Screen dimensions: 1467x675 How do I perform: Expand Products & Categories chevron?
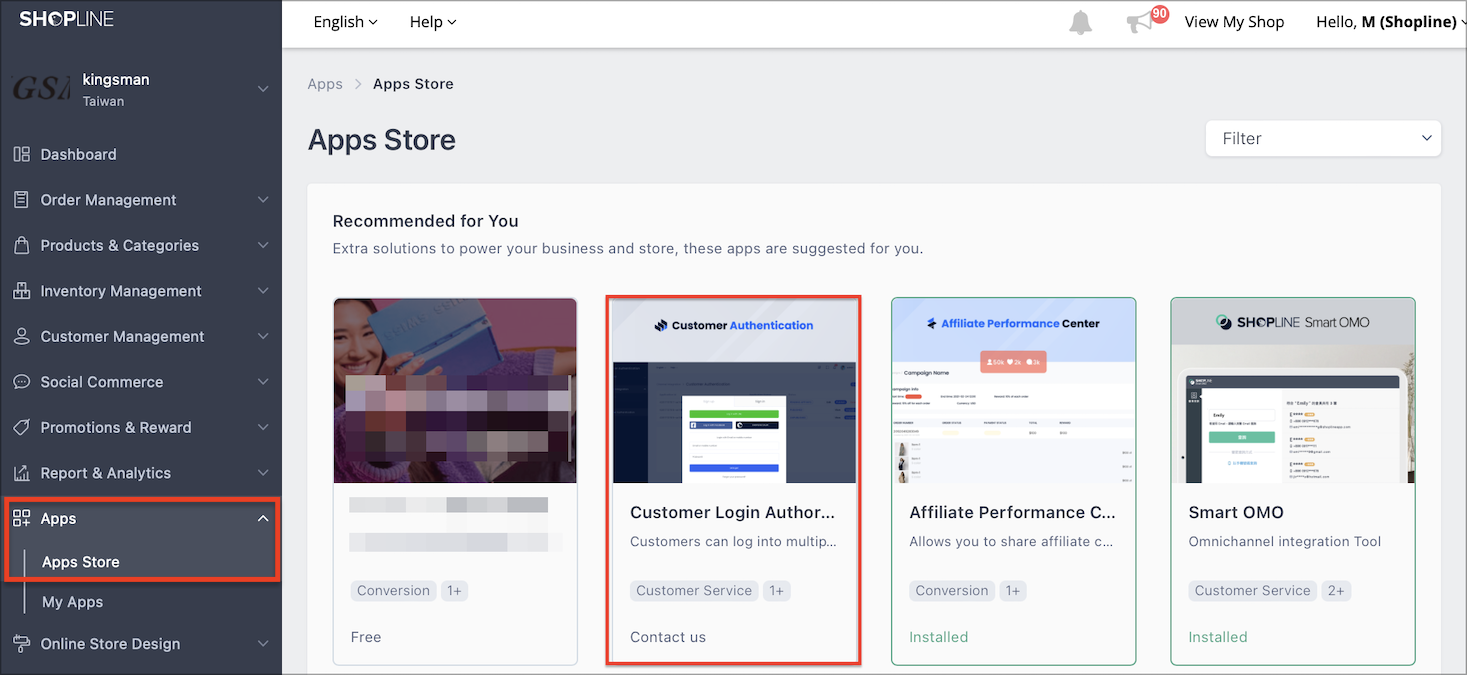tap(263, 245)
